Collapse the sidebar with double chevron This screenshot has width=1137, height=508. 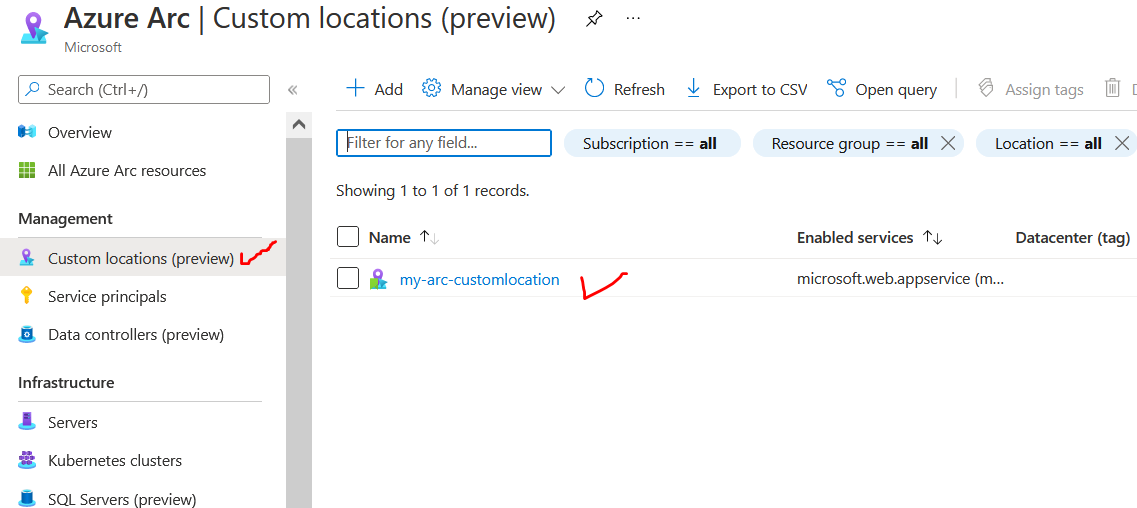(x=292, y=90)
